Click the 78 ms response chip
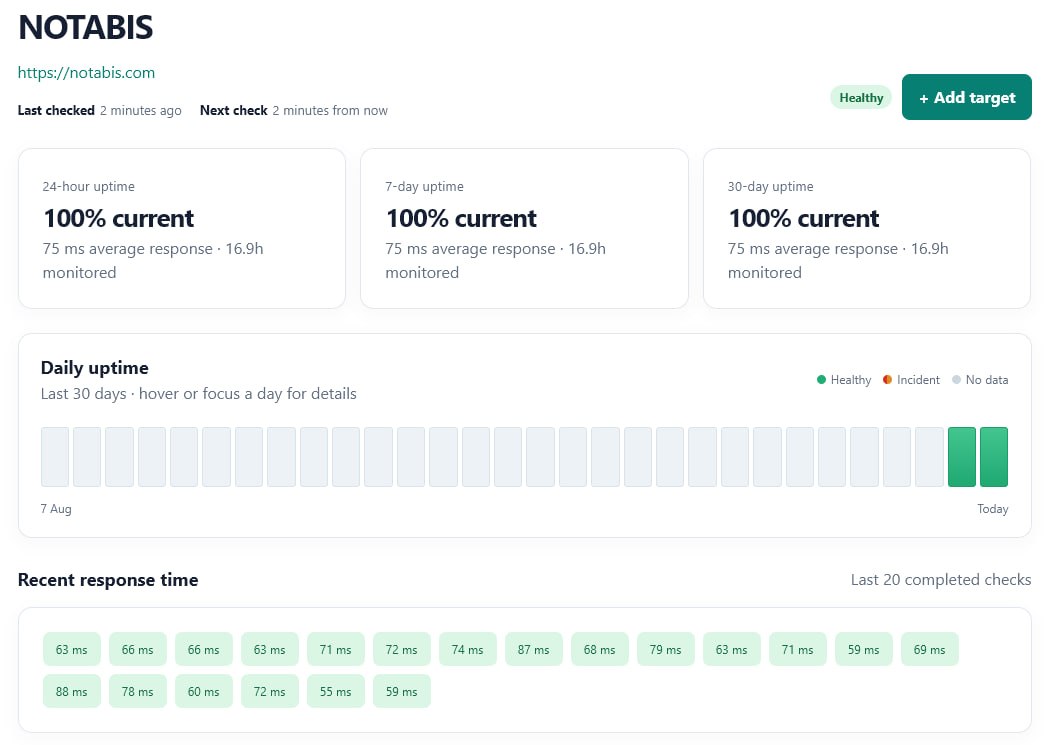The image size is (1050, 745). coord(137,691)
